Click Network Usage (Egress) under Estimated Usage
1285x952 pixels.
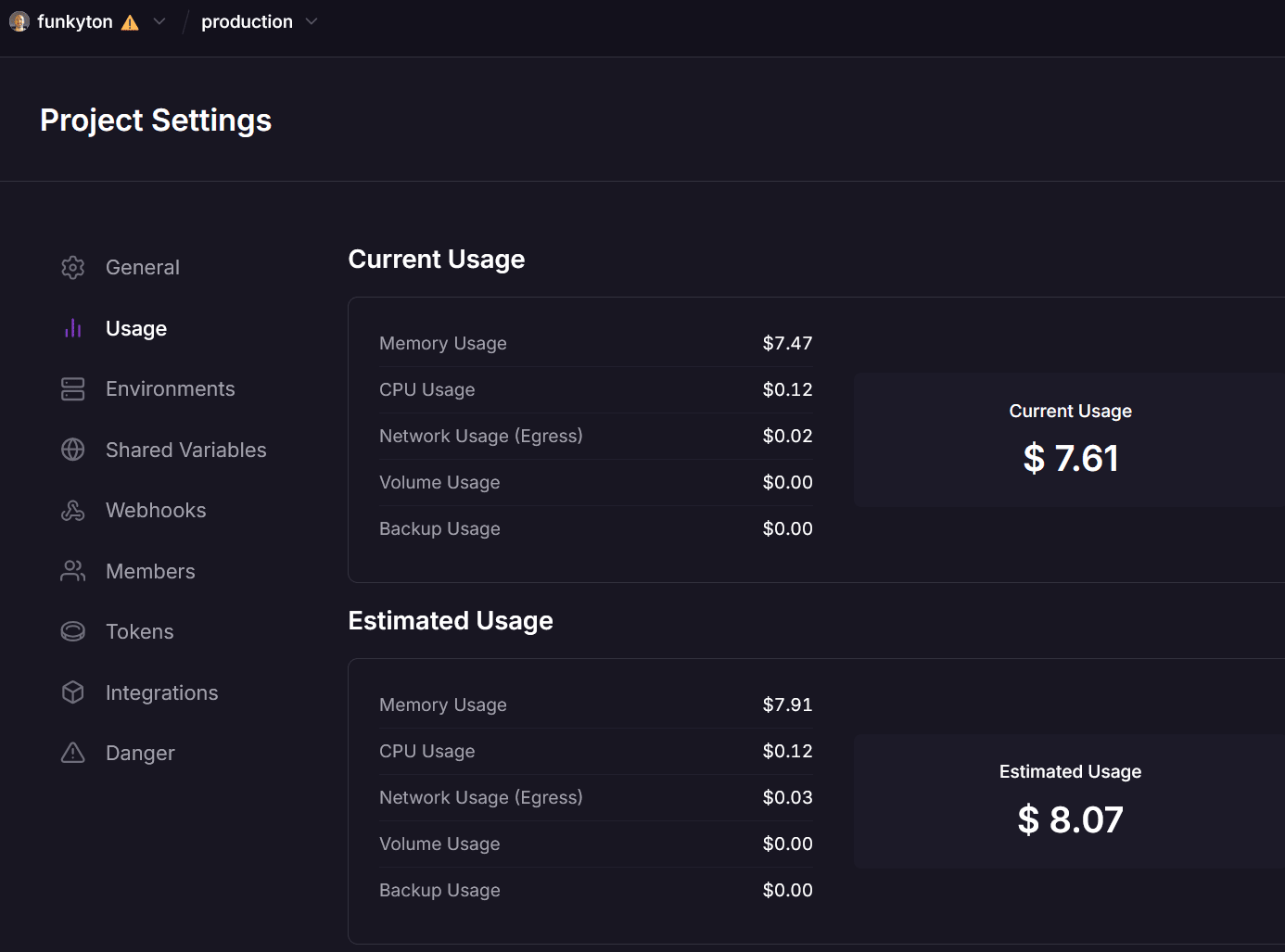(x=481, y=797)
